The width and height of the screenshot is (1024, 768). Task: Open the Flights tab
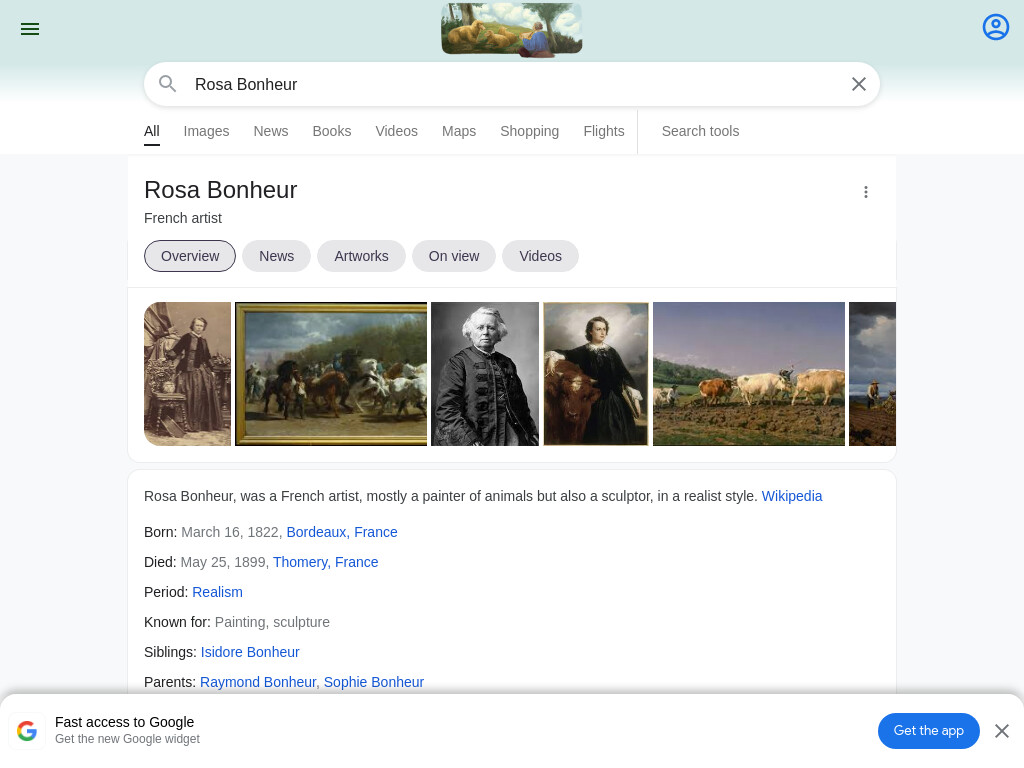point(604,131)
